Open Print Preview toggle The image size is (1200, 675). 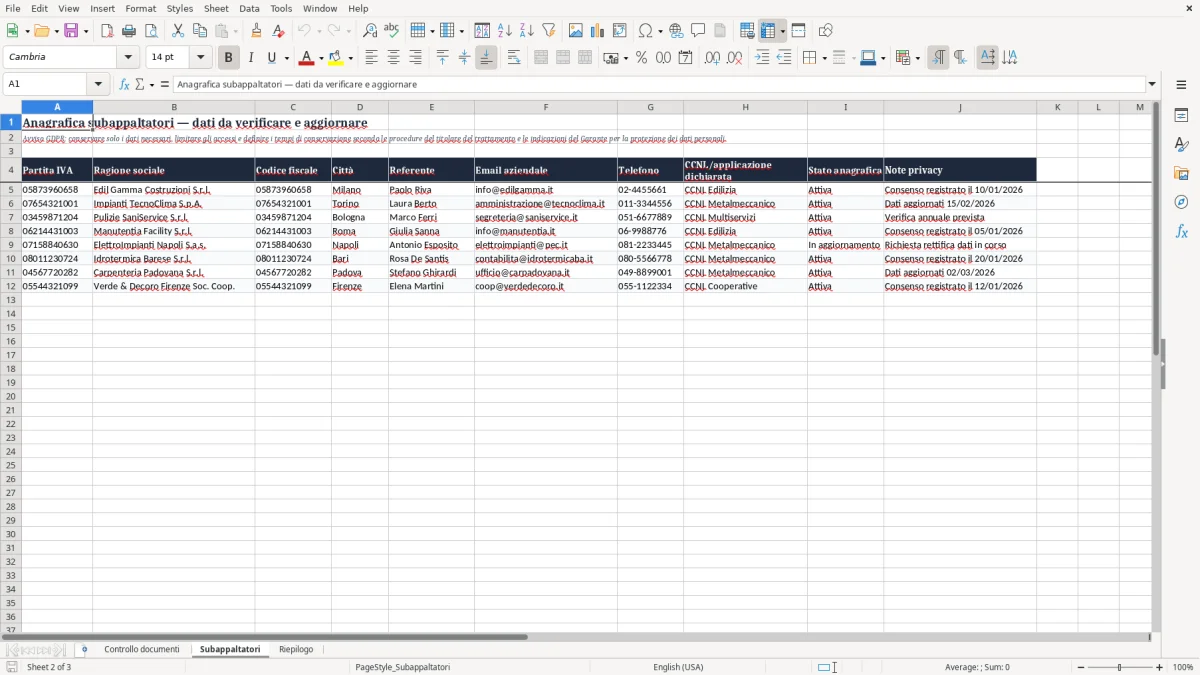pos(151,31)
